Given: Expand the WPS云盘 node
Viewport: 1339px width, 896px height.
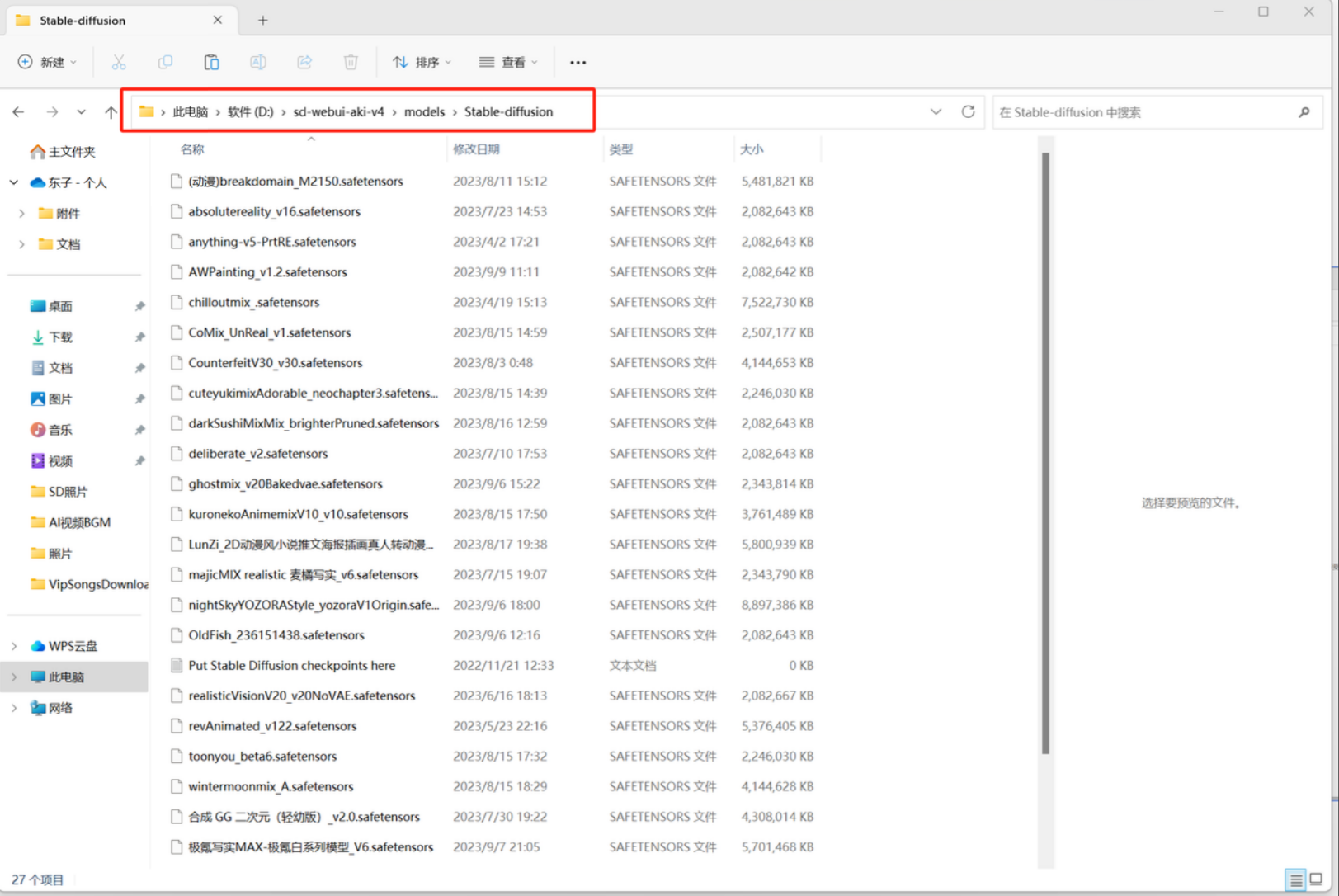Looking at the screenshot, I should pyautogui.click(x=14, y=646).
